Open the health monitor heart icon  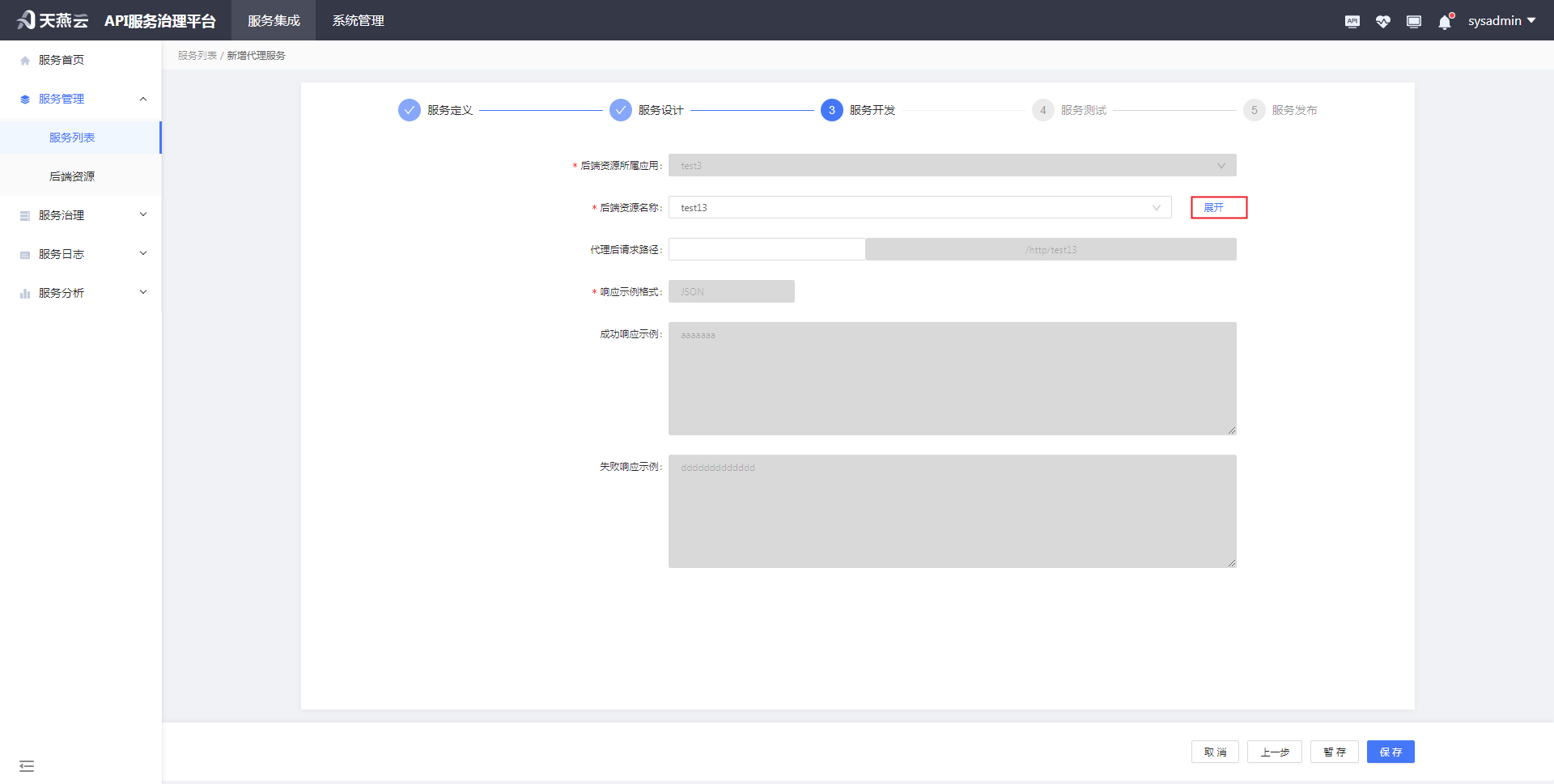1382,21
